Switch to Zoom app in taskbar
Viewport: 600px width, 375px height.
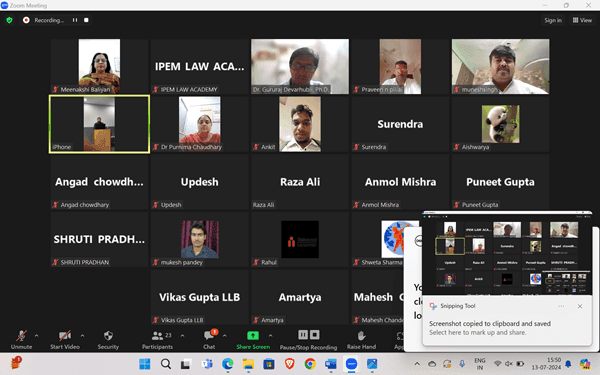click(x=352, y=364)
